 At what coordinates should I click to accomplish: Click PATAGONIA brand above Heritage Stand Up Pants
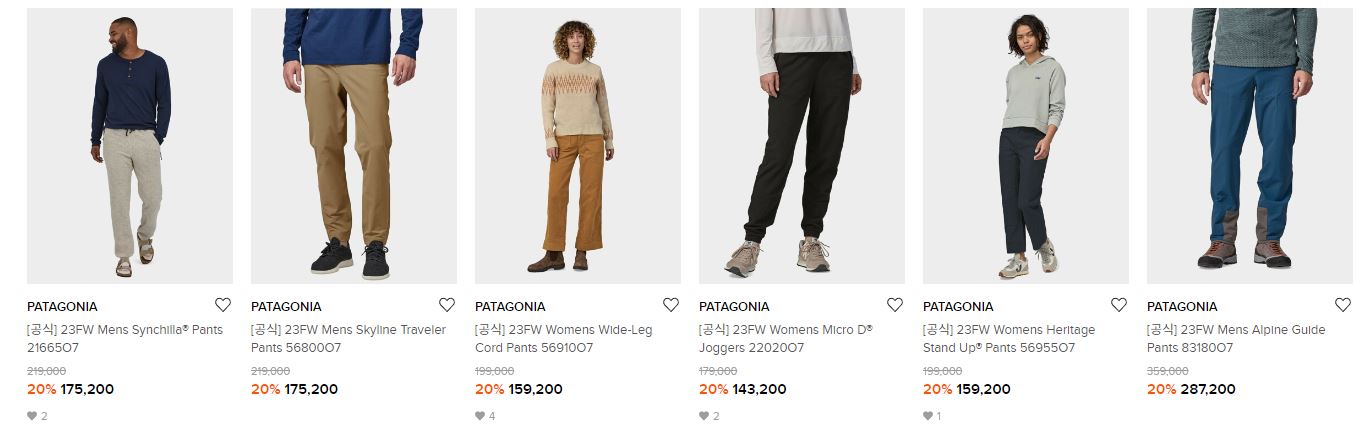click(958, 306)
